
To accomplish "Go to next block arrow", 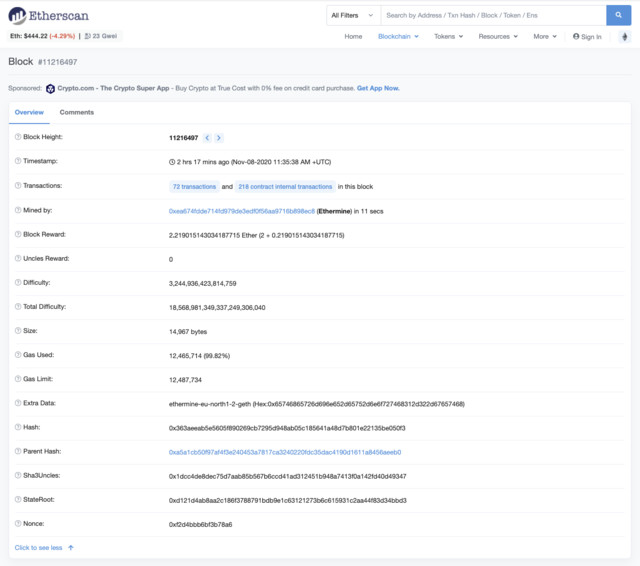I will tap(219, 138).
